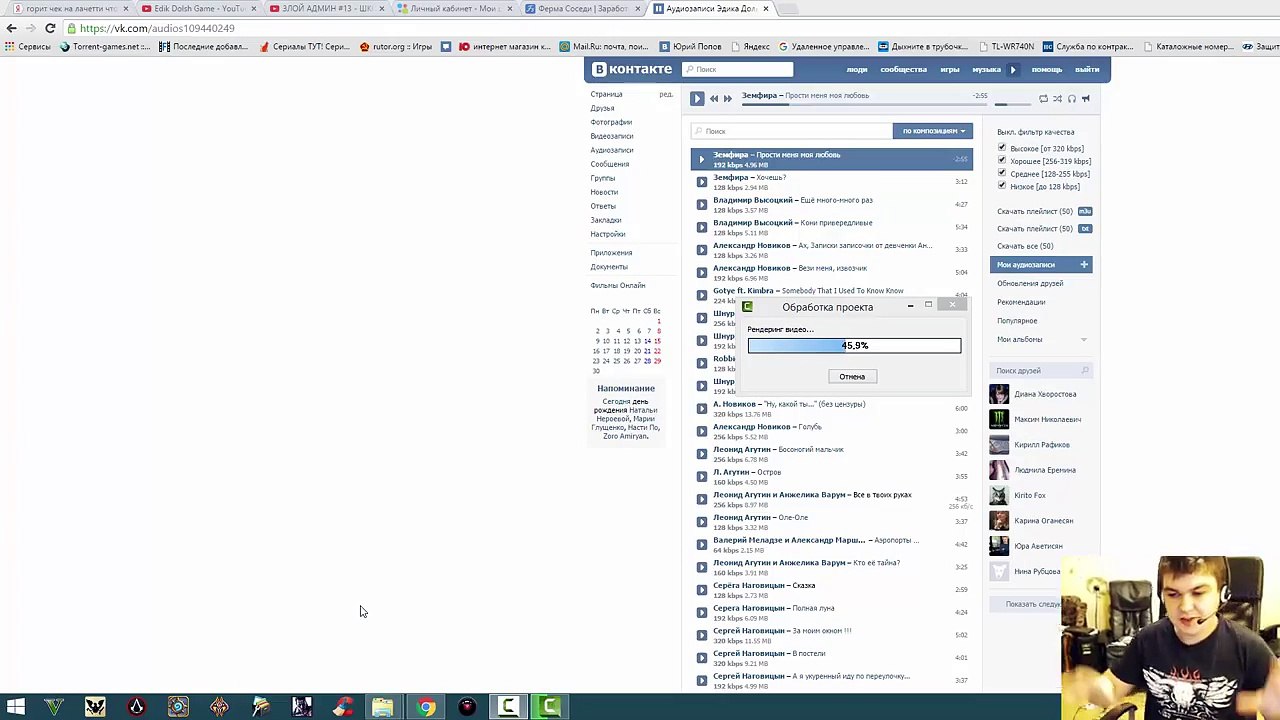Viewport: 1280px width, 720px height.
Task: Reload the page in browser
Action: point(50,28)
